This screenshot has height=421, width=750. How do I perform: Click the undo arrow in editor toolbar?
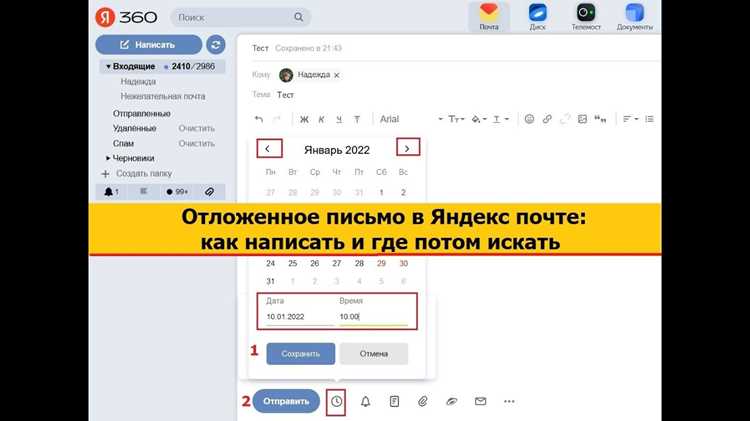pos(259,119)
